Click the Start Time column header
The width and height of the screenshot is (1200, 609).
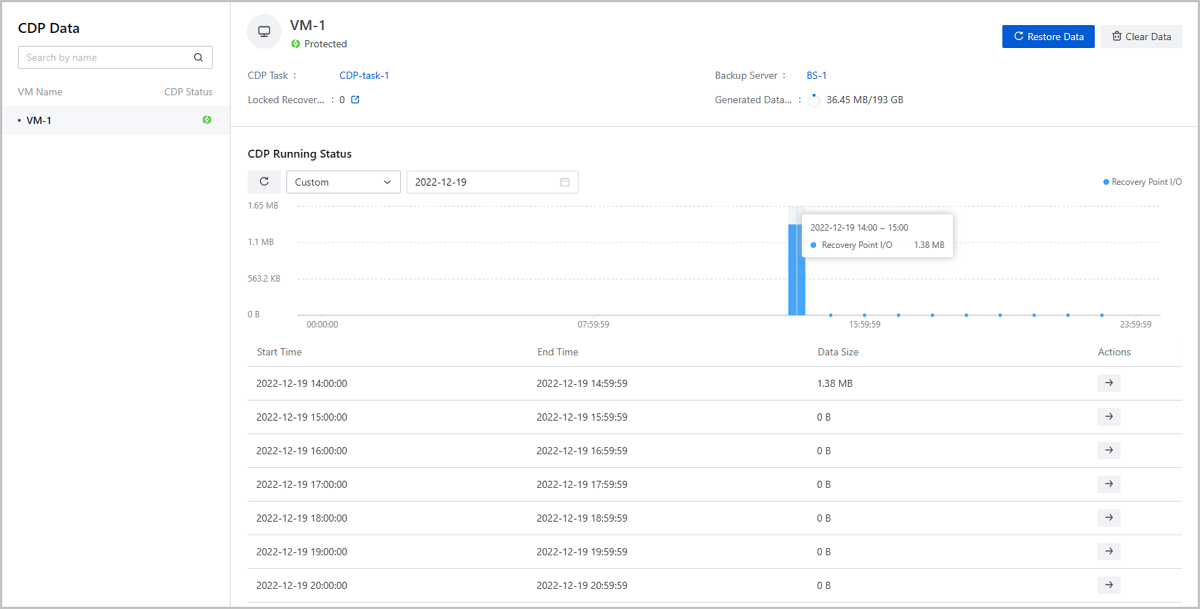point(279,352)
